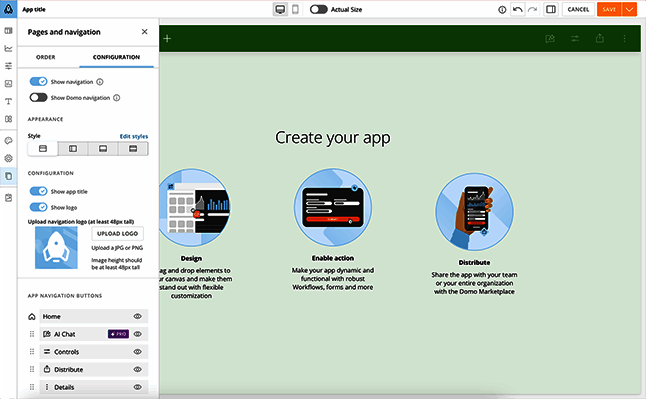This screenshot has width=646, height=399.
Task: Open the theme palette sidebar icon
Action: coord(8,141)
